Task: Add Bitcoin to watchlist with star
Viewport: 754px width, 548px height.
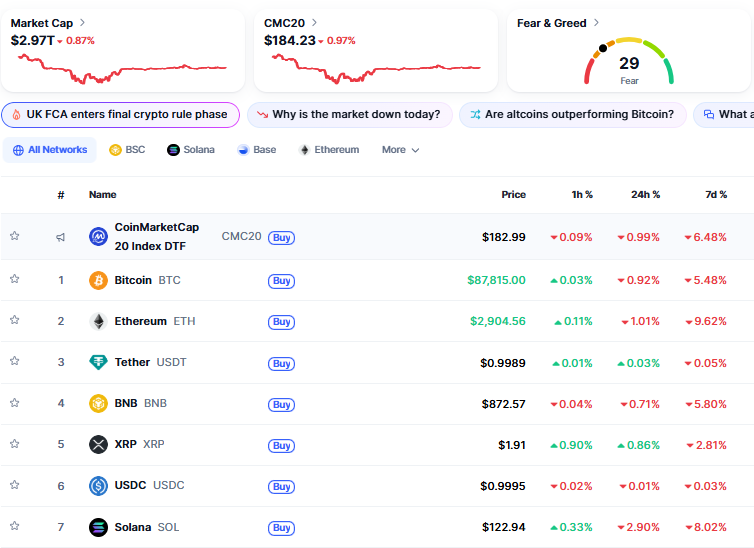Action: click(14, 279)
